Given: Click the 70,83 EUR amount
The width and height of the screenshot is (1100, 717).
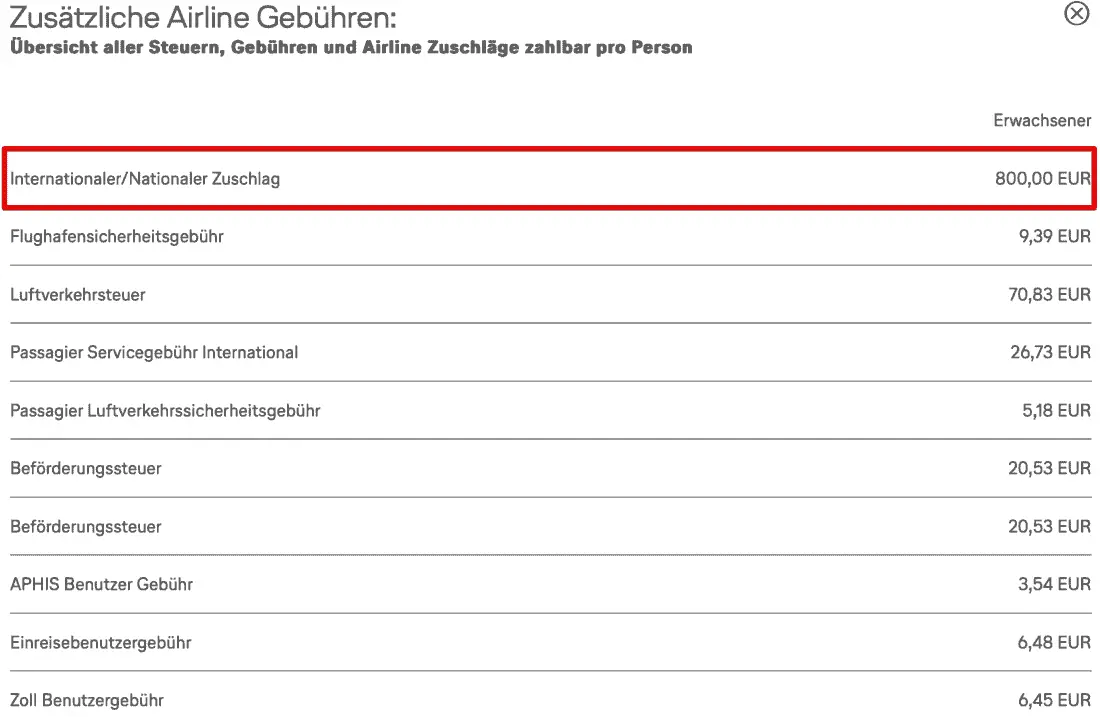Looking at the screenshot, I should point(1050,295).
